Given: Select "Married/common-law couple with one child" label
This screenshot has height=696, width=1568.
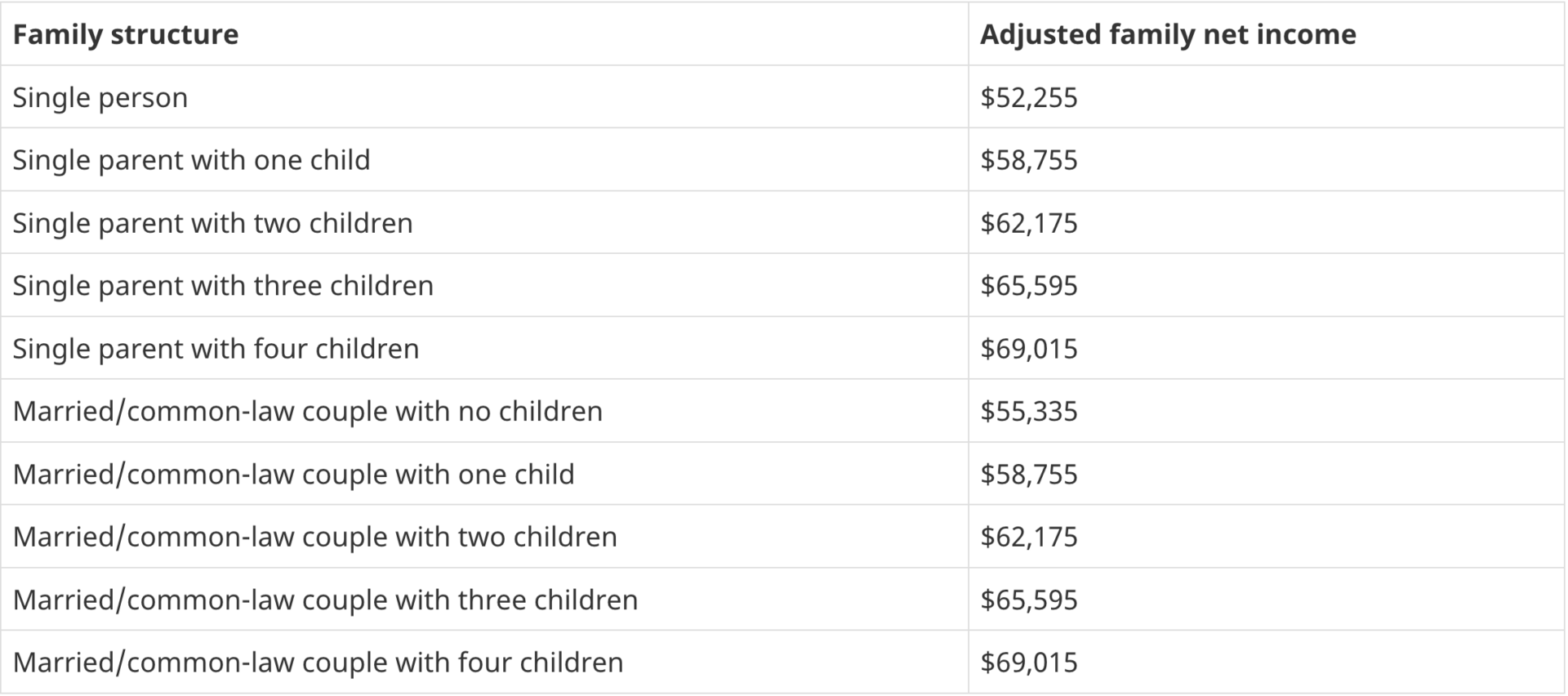Looking at the screenshot, I should 294,474.
